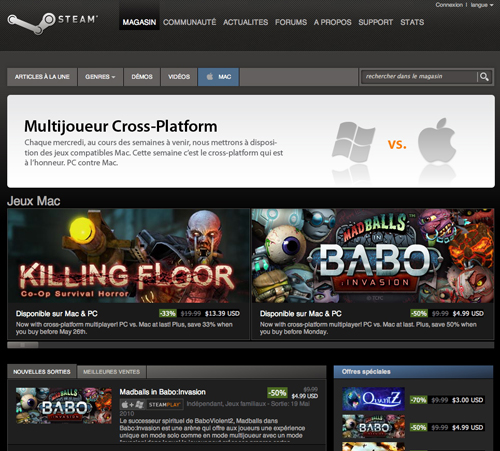Expand the GENRES dropdown

pyautogui.click(x=100, y=77)
